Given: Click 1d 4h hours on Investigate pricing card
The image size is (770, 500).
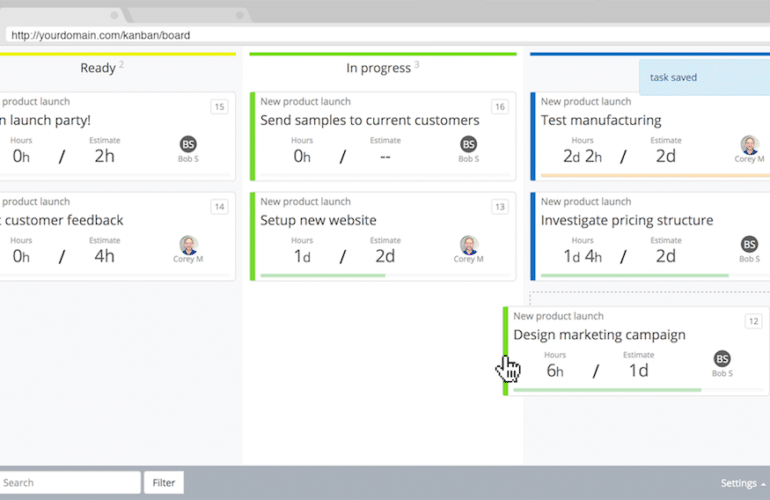Looking at the screenshot, I should (582, 256).
